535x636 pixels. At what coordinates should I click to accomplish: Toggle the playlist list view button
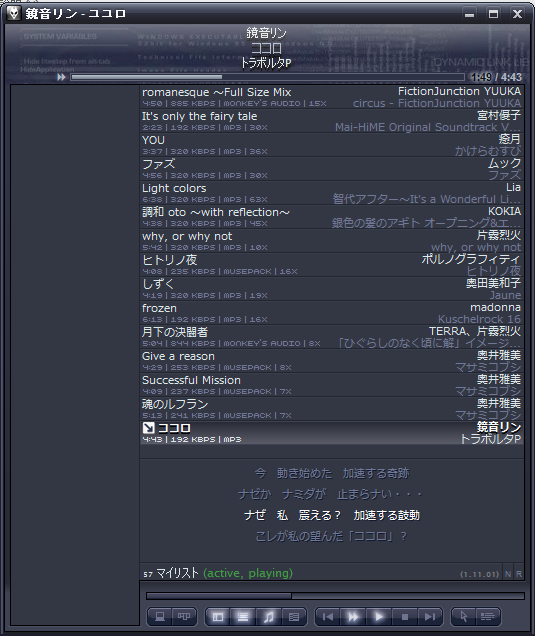click(243, 617)
